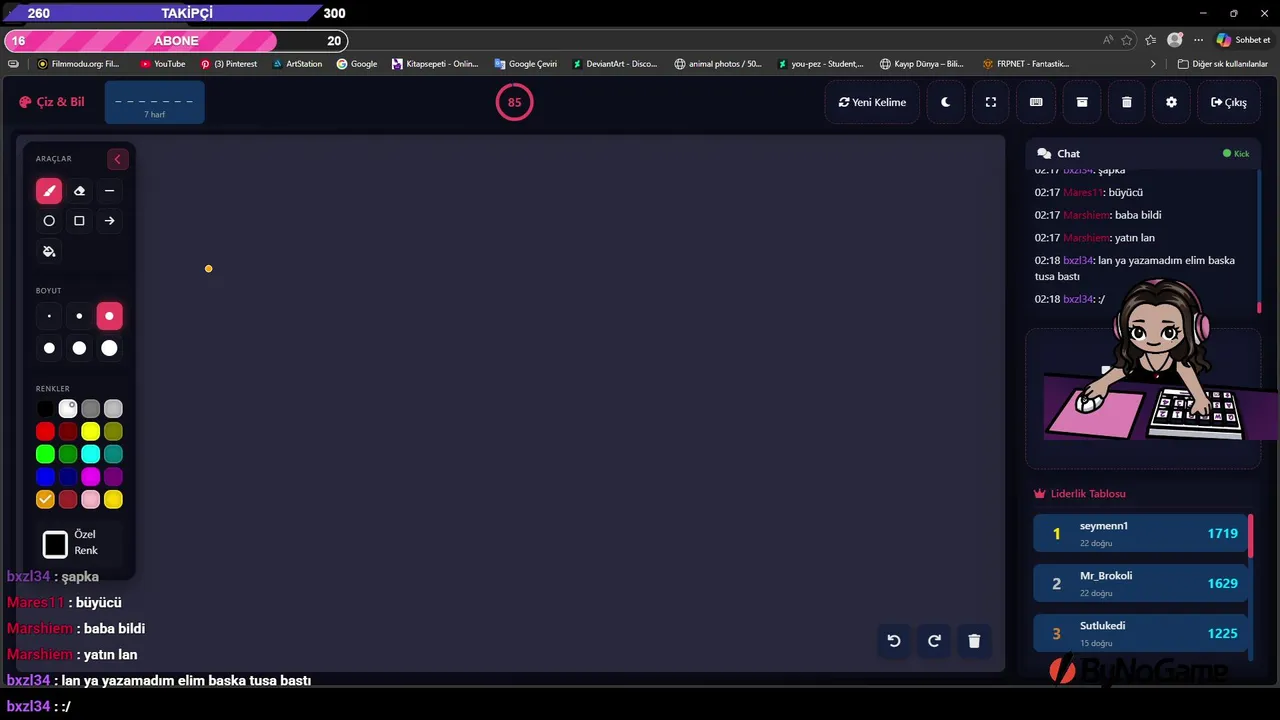Click the Çiz & Bil logo
Screen dimensions: 1280x720
click(52, 102)
